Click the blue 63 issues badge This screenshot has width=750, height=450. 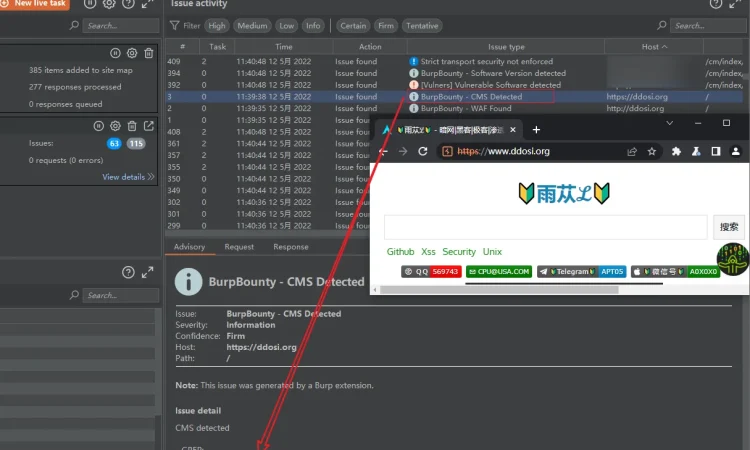[x=114, y=143]
